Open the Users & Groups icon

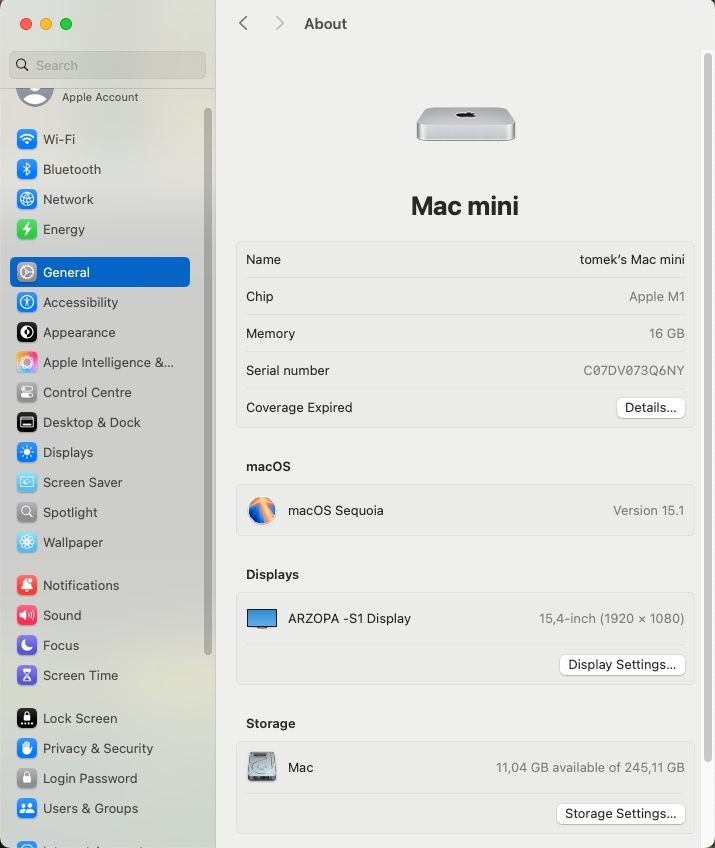coord(27,809)
